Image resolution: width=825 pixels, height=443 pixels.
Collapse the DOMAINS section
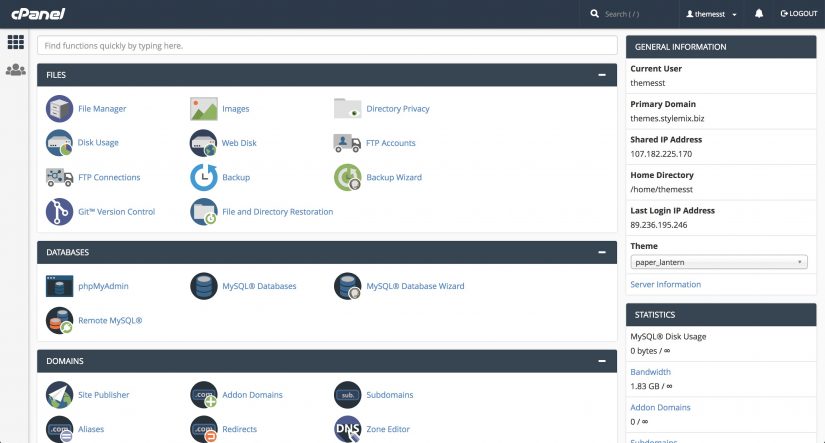click(x=602, y=361)
